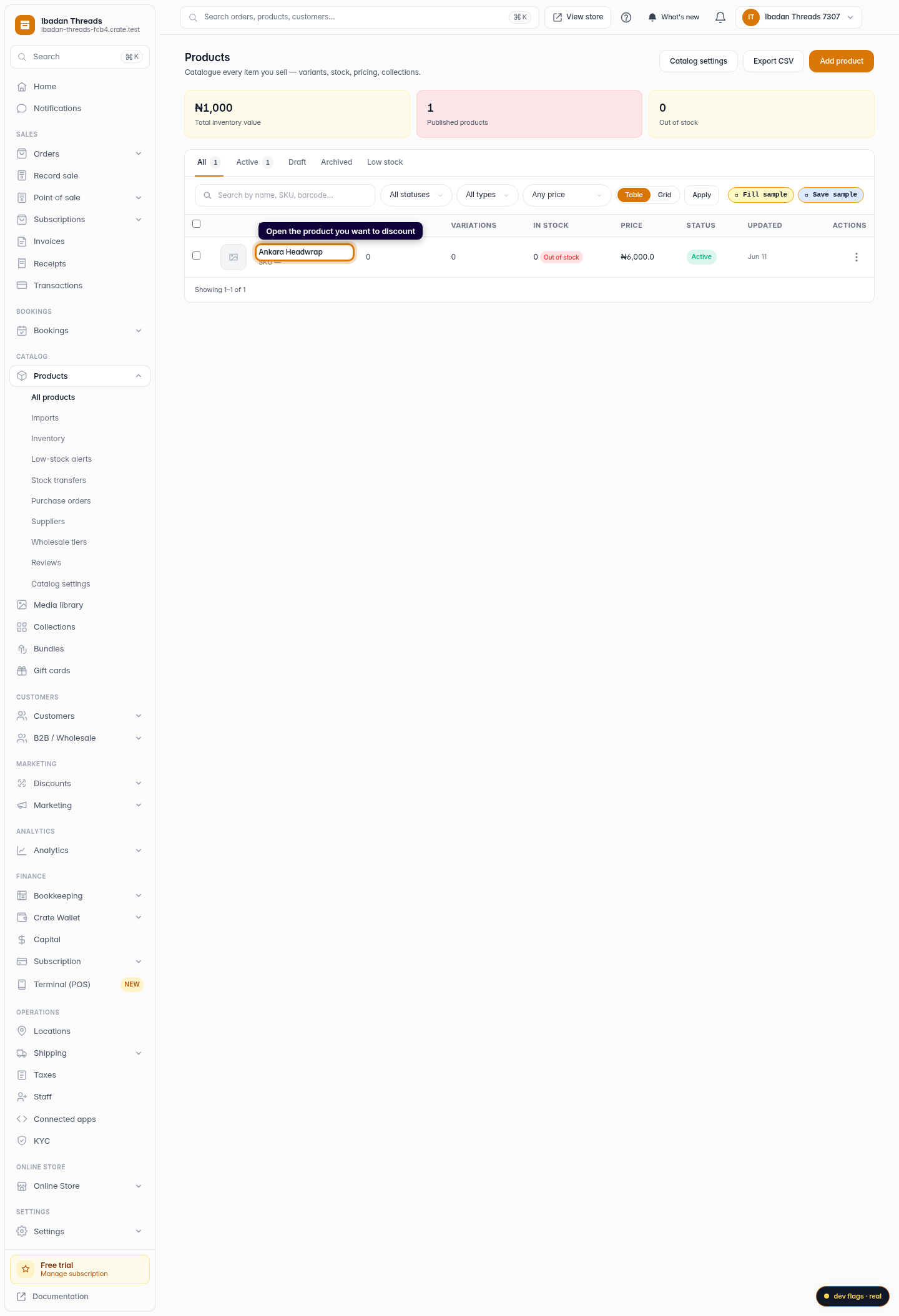
Task: Toggle the select-all checkbox in table header
Action: coord(197,224)
